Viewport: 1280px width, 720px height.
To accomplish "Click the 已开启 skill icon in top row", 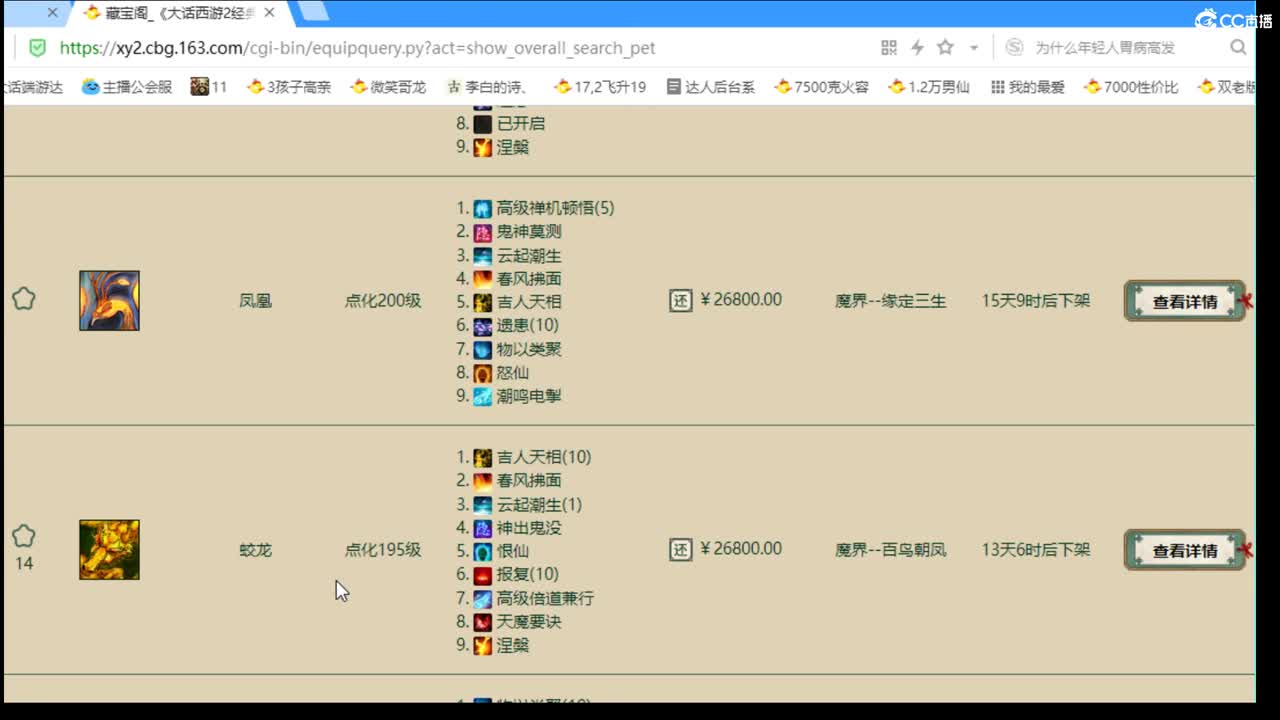I will tap(483, 124).
